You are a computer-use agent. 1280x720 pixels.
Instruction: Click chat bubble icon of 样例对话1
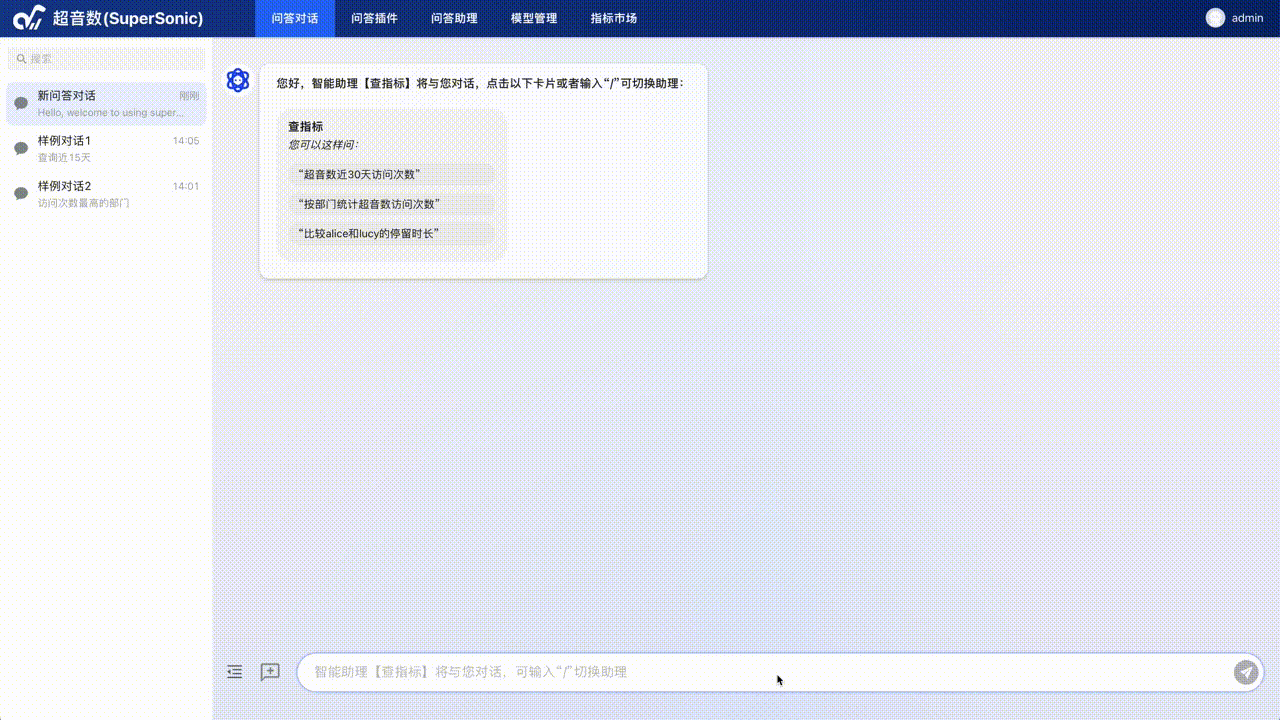point(21,149)
